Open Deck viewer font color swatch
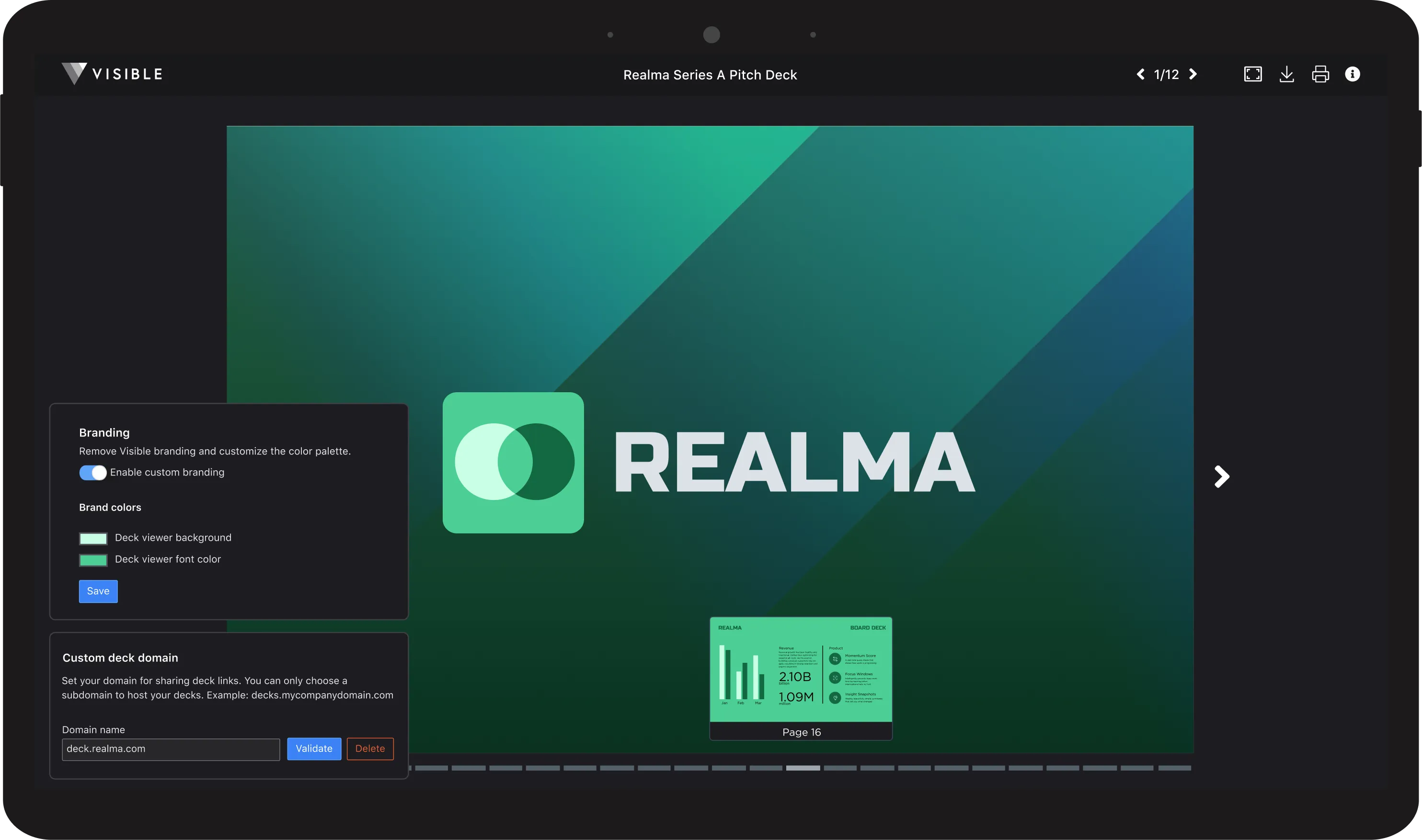Screen dimensions: 1422x840 [x=93, y=560]
